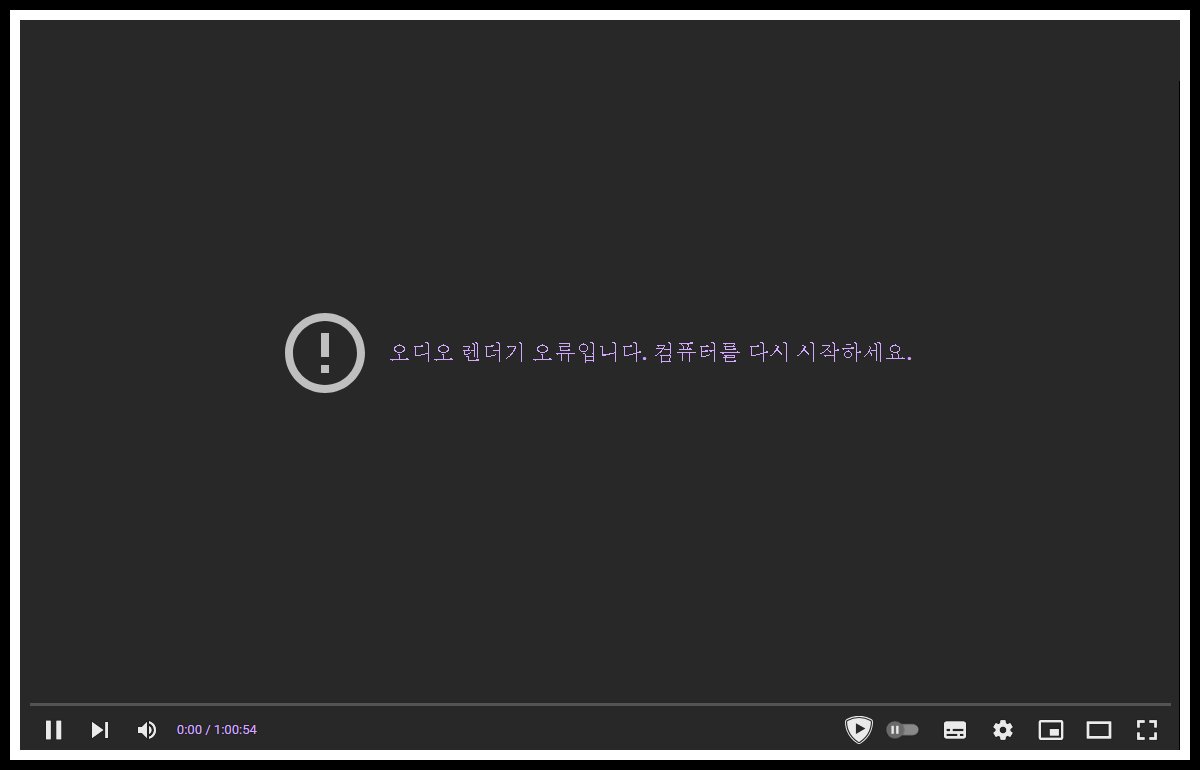The height and width of the screenshot is (770, 1200).
Task: Click the audio renderer error message text
Action: (x=650, y=352)
